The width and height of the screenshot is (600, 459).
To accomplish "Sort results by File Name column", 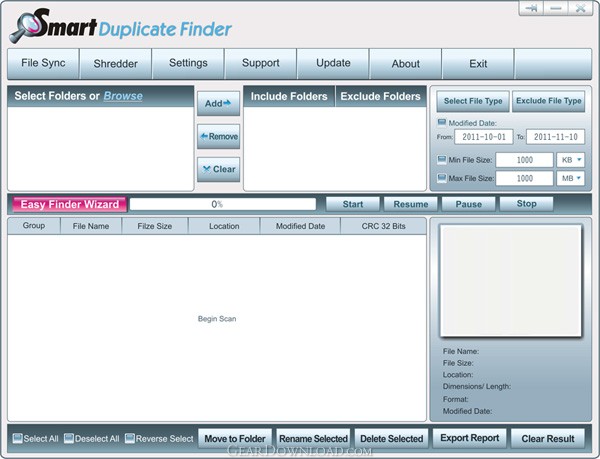I will click(x=91, y=226).
